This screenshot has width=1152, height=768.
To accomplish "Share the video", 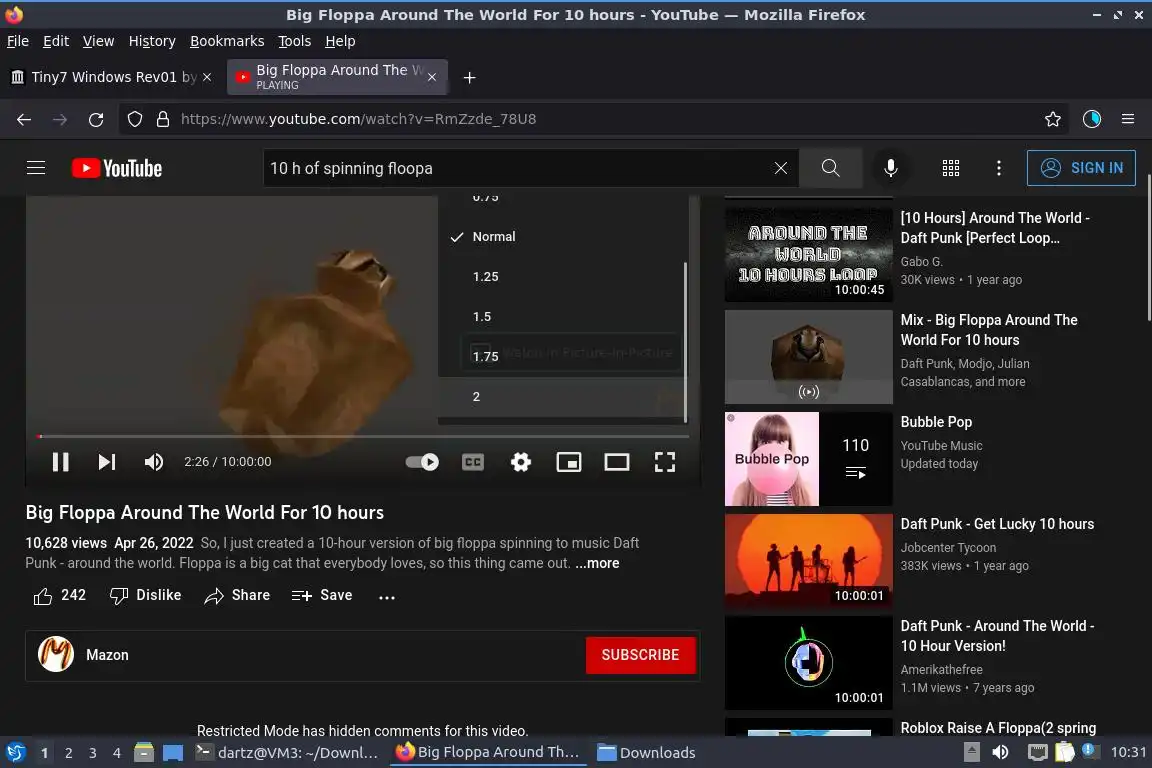I will 237,595.
